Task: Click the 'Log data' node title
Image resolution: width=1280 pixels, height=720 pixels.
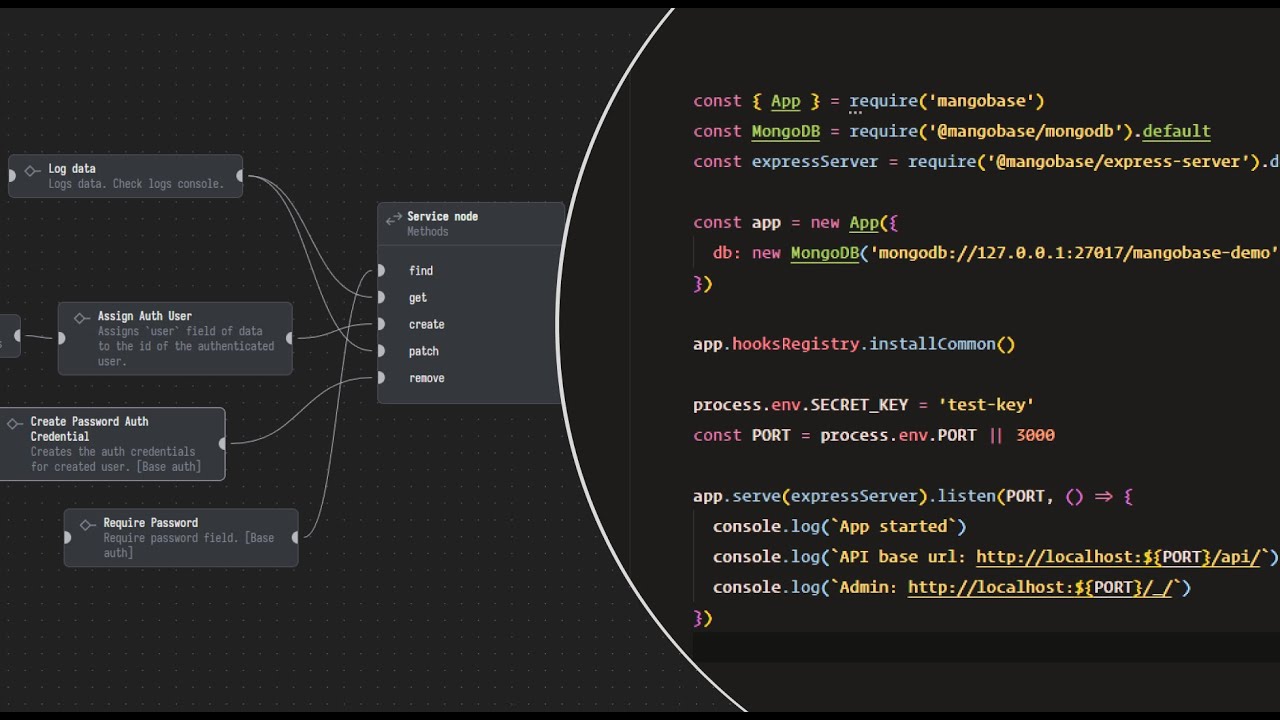Action: tap(72, 169)
